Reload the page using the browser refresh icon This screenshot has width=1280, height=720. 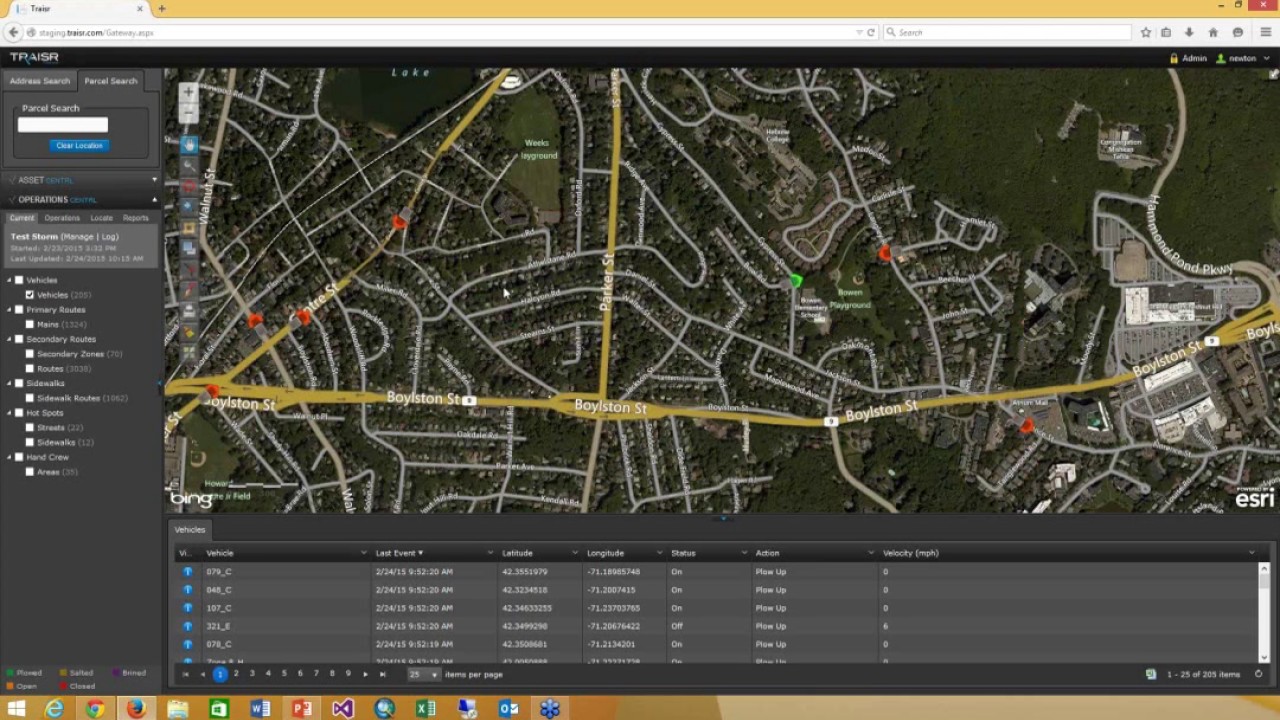coord(871,33)
